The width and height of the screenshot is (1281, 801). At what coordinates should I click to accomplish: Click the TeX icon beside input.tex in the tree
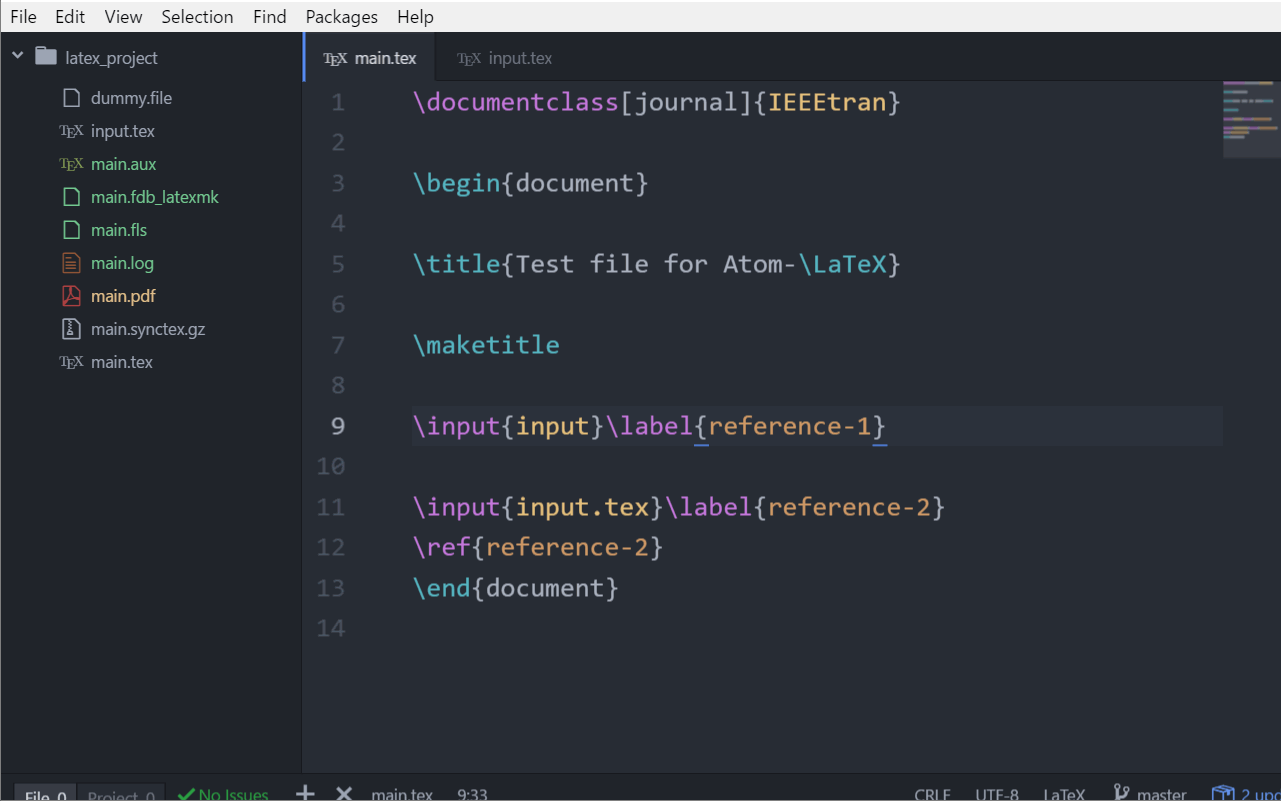[71, 131]
